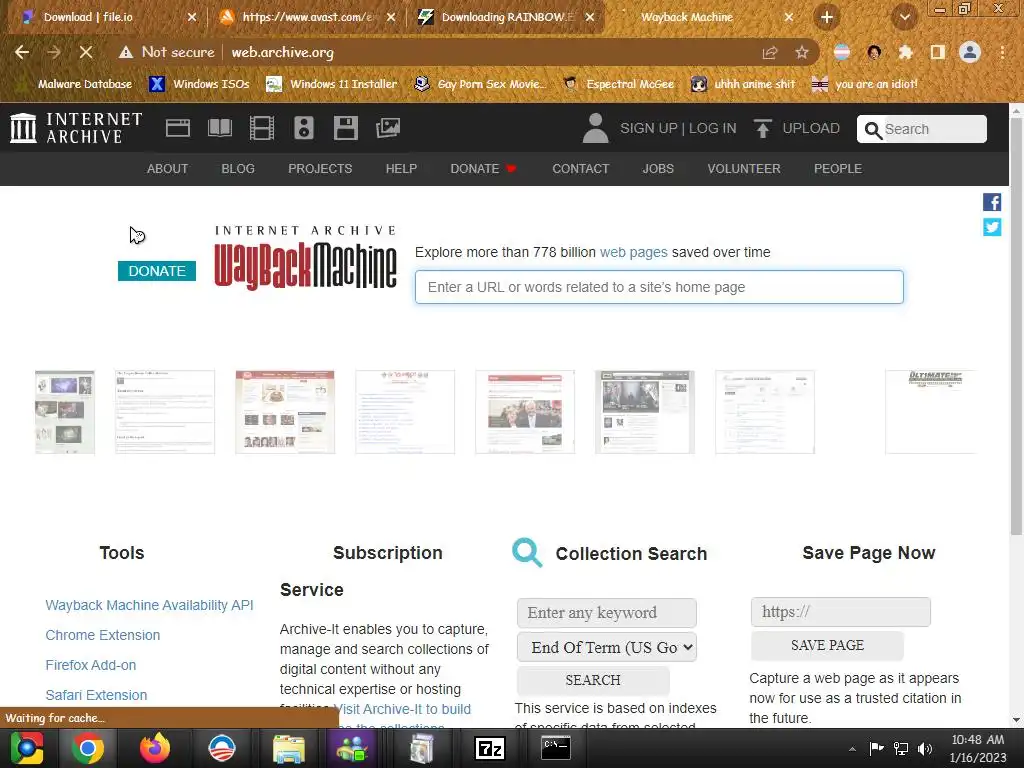Open CONTACT menu item
The width and height of the screenshot is (1024, 768).
point(581,168)
